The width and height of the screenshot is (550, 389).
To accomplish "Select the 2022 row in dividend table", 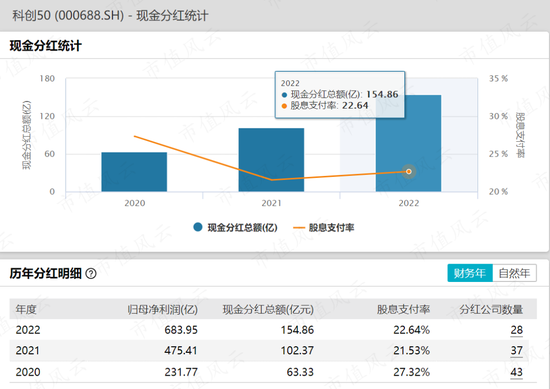I will (273, 330).
